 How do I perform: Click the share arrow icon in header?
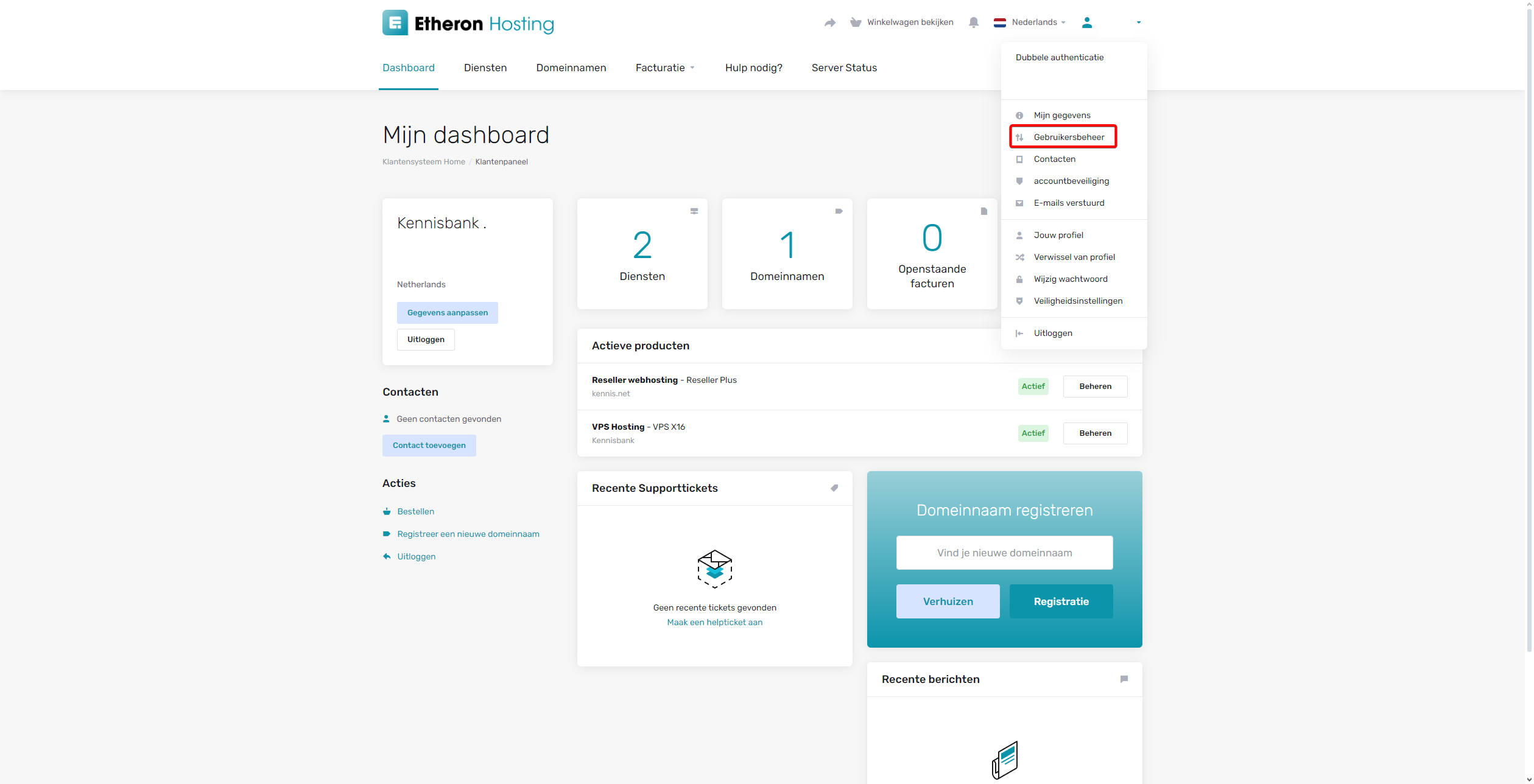(829, 23)
